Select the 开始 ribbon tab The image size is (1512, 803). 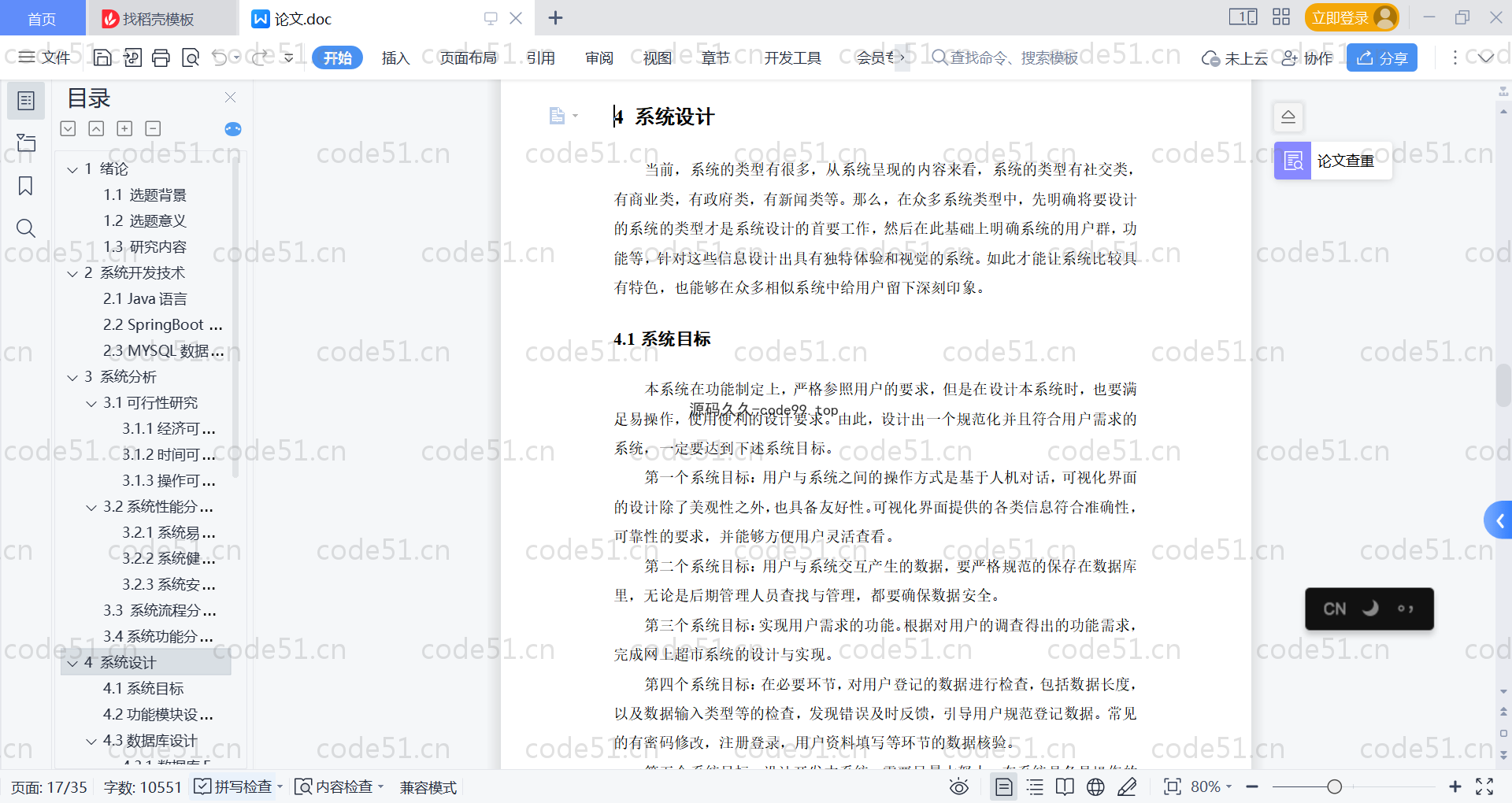(337, 57)
